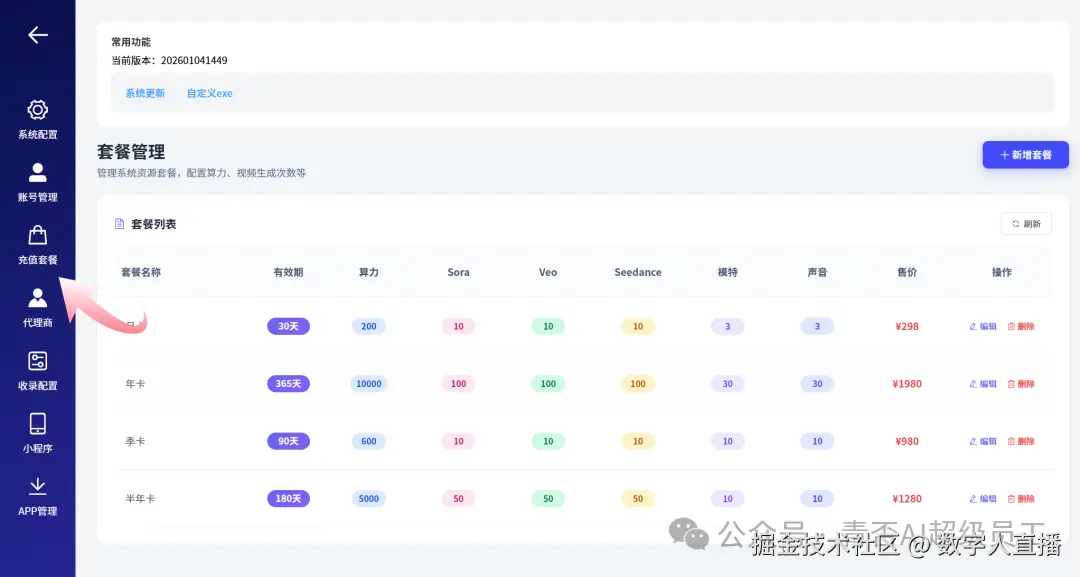Screen dimensions: 1080x577
Task: Click the 售价 column header
Action: pyautogui.click(x=906, y=272)
